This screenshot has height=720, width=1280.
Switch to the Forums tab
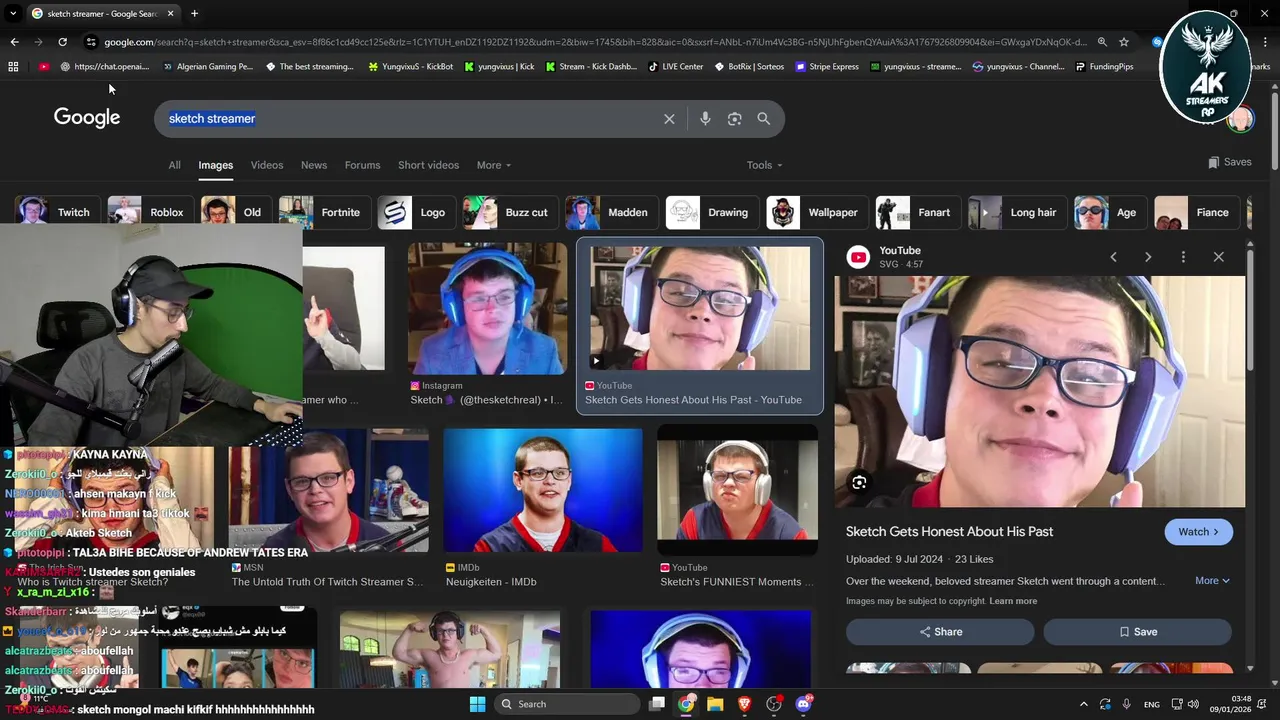pyautogui.click(x=362, y=165)
